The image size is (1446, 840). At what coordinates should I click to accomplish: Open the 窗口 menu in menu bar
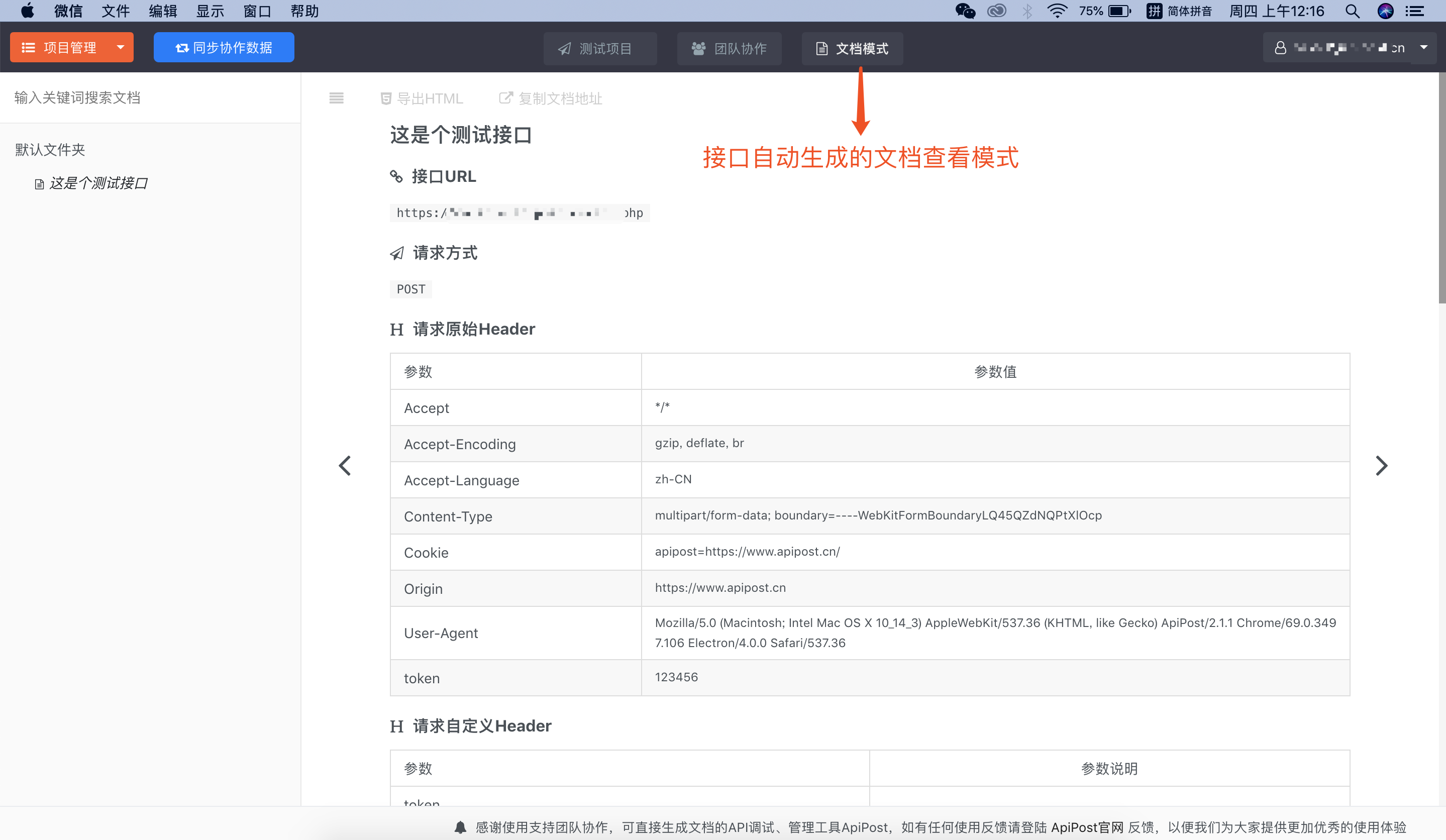(x=257, y=11)
